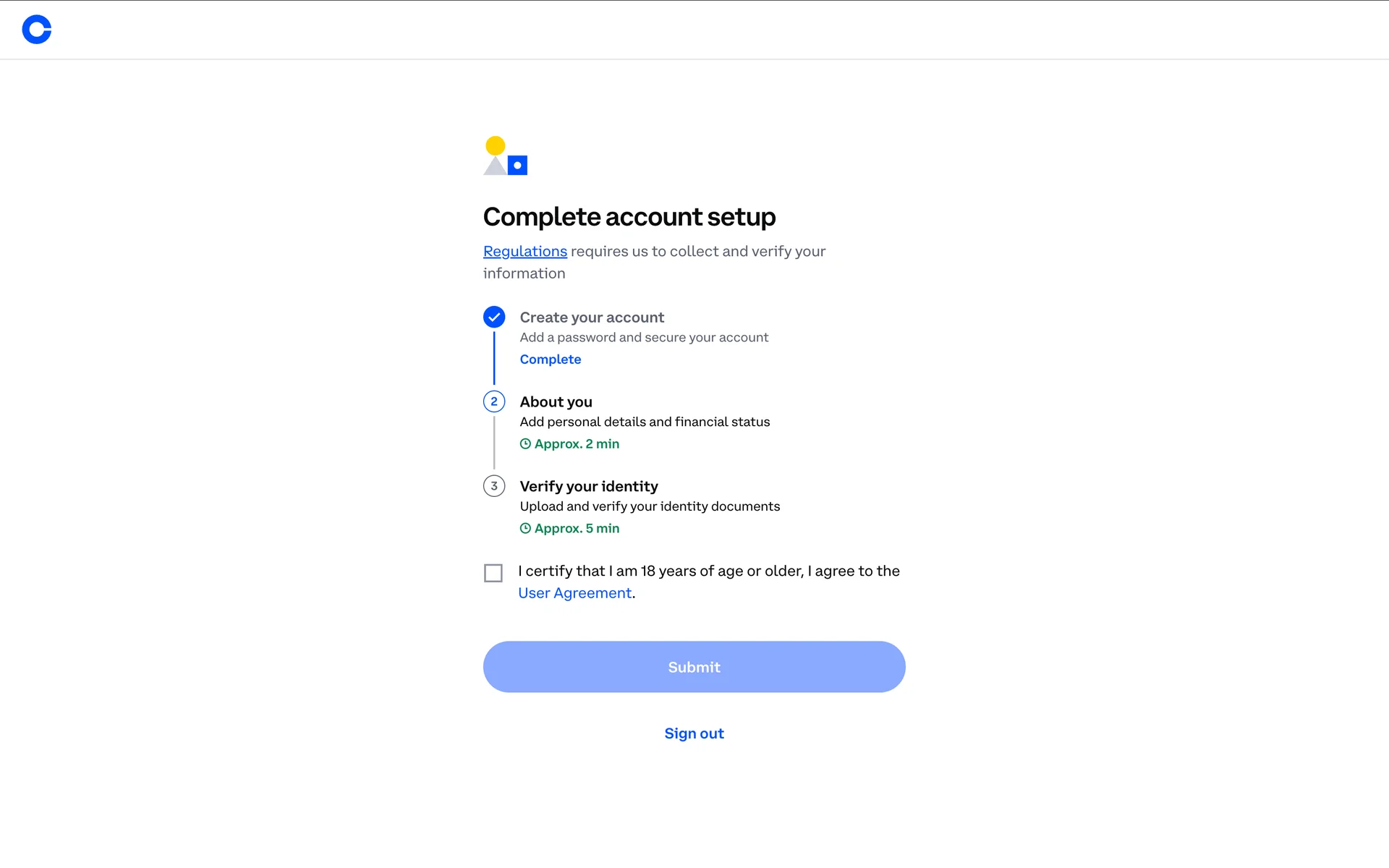Image resolution: width=1389 pixels, height=868 pixels.
Task: Click the step 2 circle icon
Action: coord(494,401)
